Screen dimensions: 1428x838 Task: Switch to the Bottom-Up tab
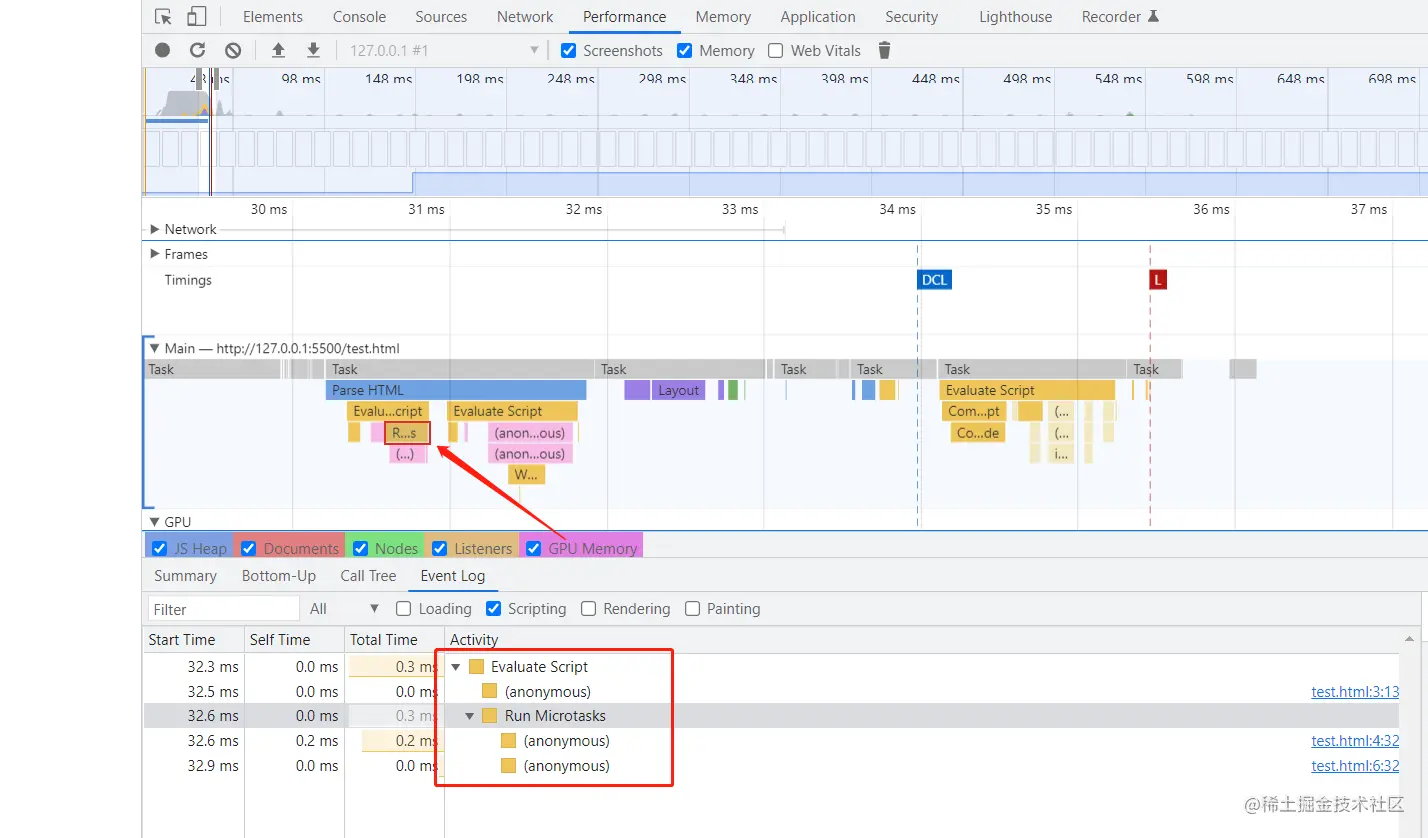279,576
